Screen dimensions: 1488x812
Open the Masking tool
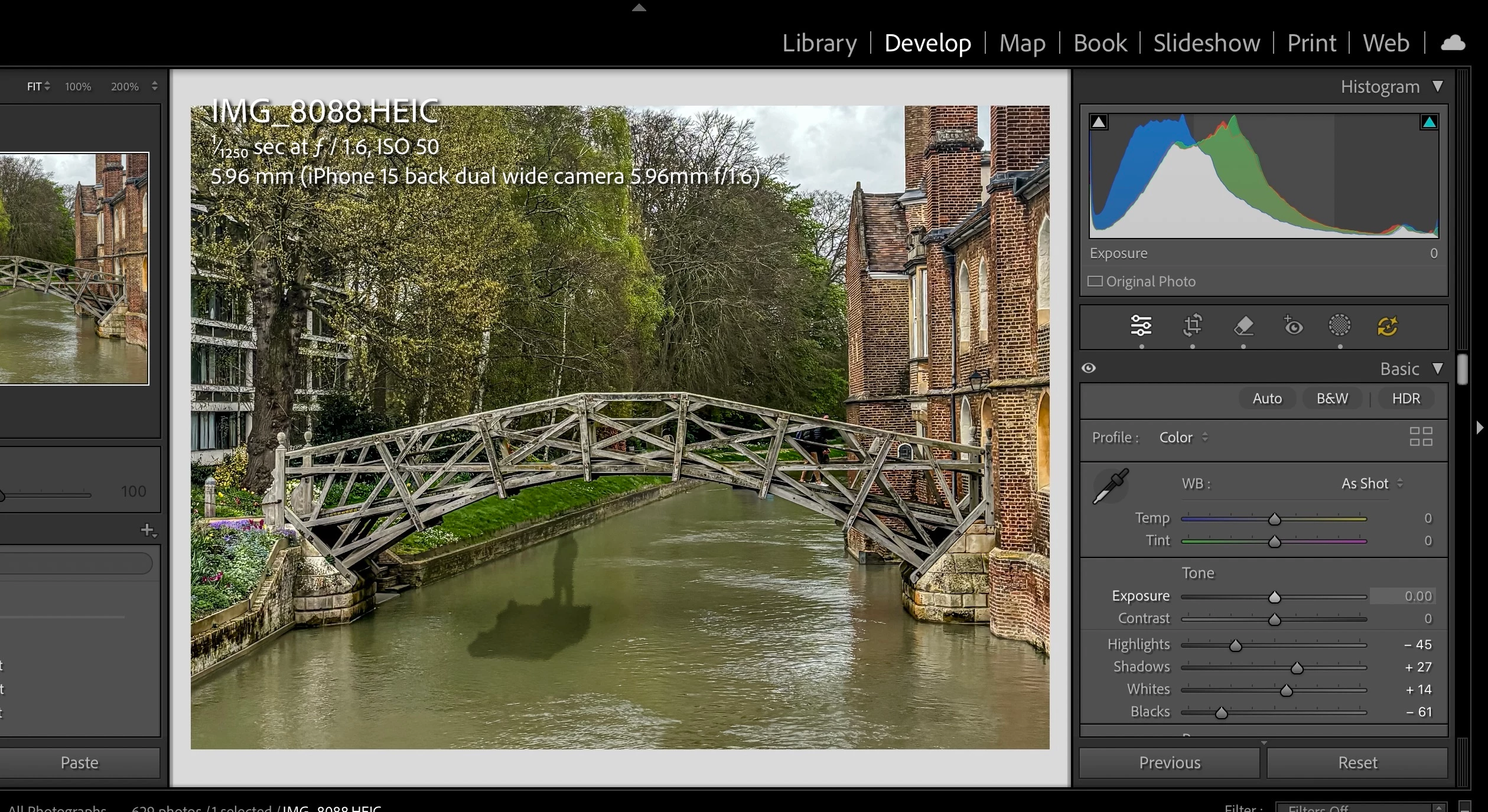[1340, 325]
